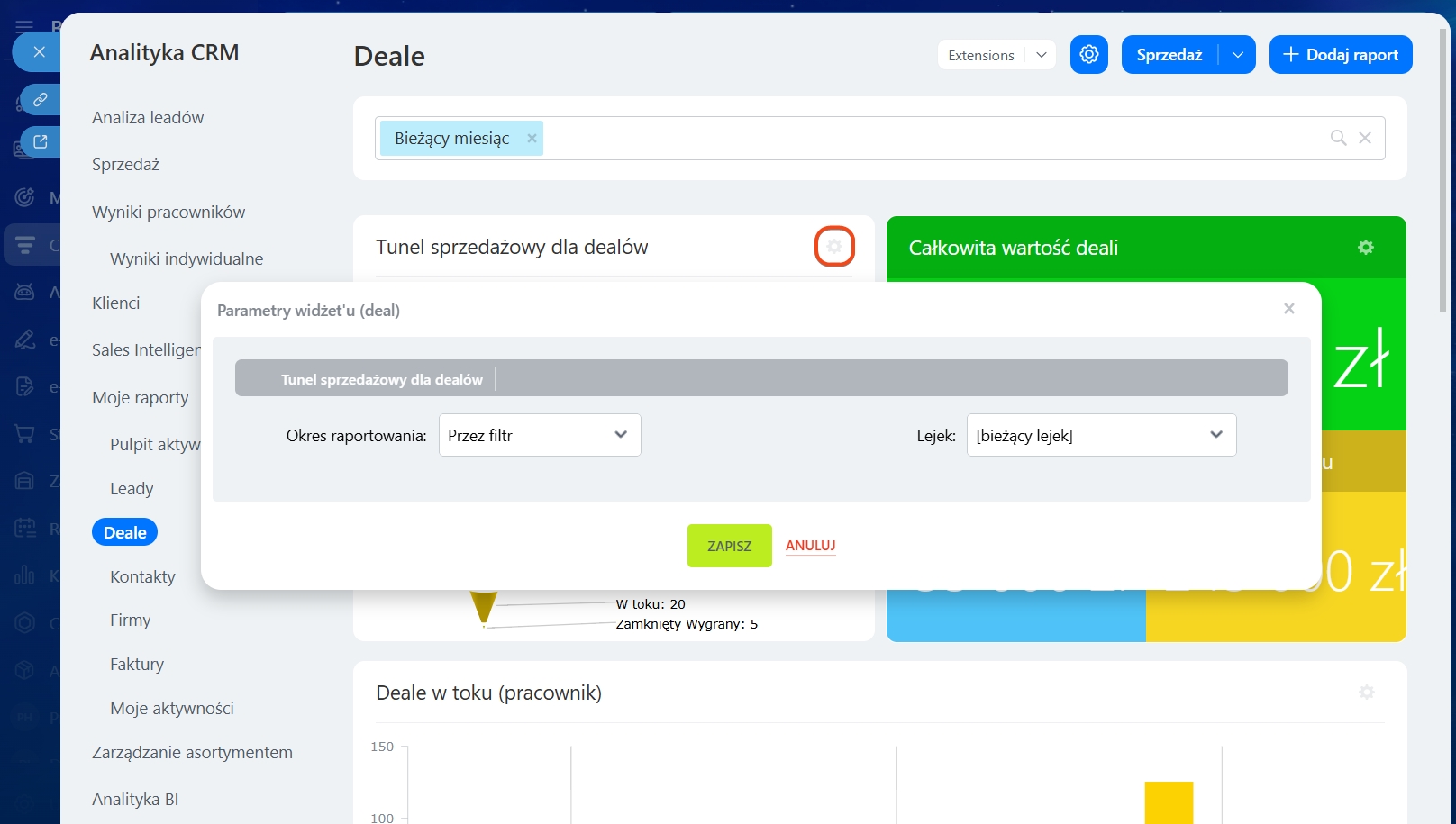
Task: Click the blue settings gear button in header
Action: (x=1088, y=55)
